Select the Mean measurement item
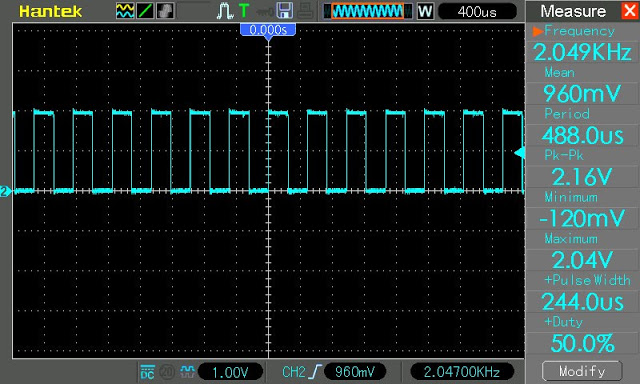640x384 pixels. 560,73
